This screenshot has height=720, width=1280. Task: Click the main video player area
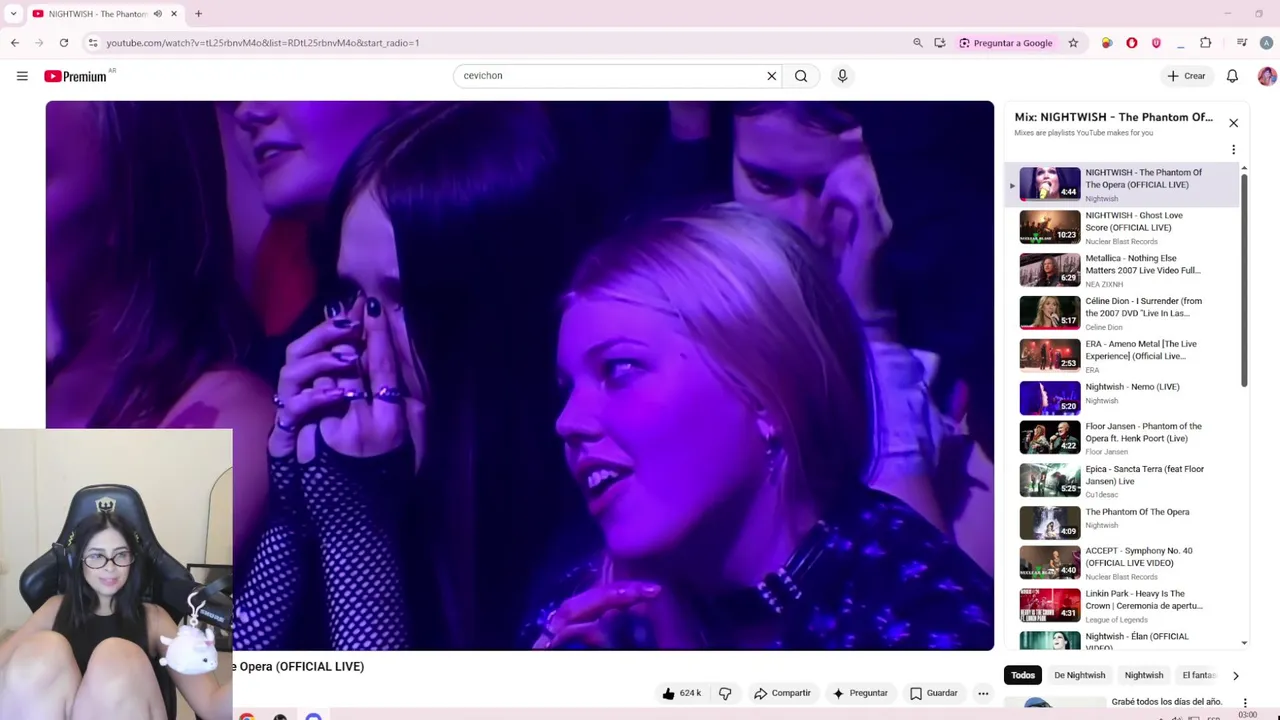pyautogui.click(x=520, y=375)
